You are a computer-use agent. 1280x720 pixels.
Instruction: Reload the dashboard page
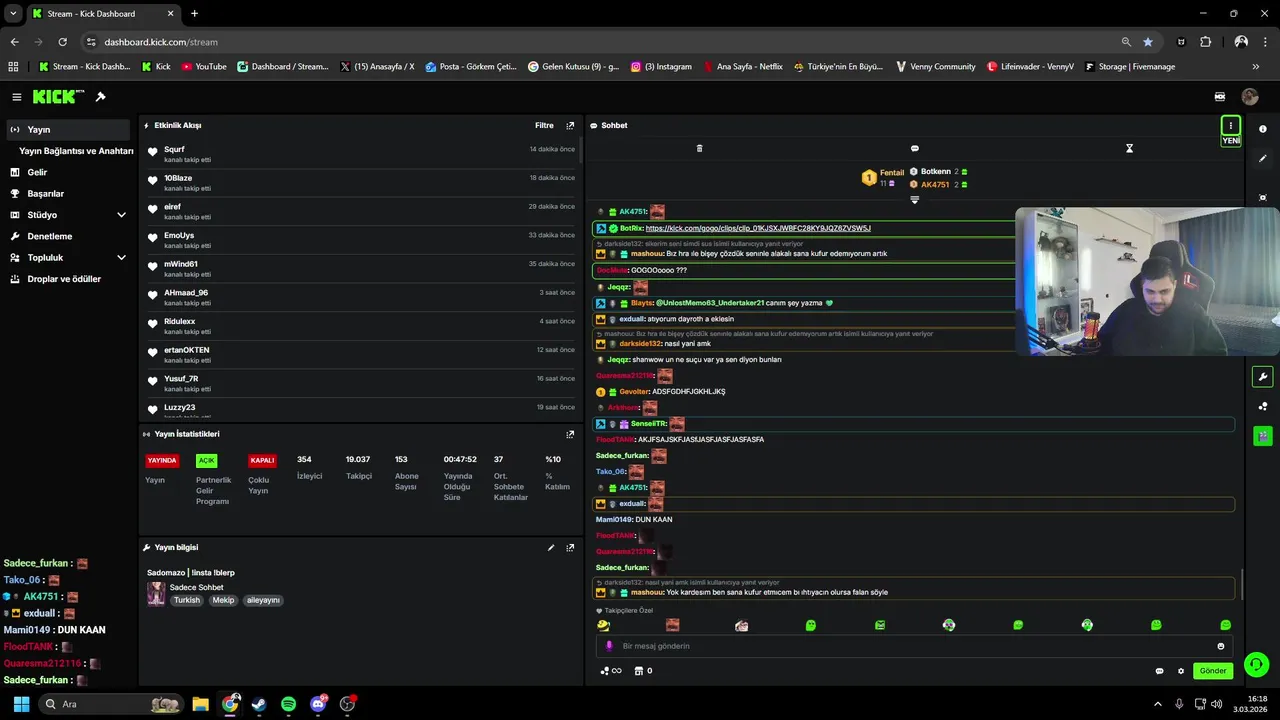coord(62,42)
